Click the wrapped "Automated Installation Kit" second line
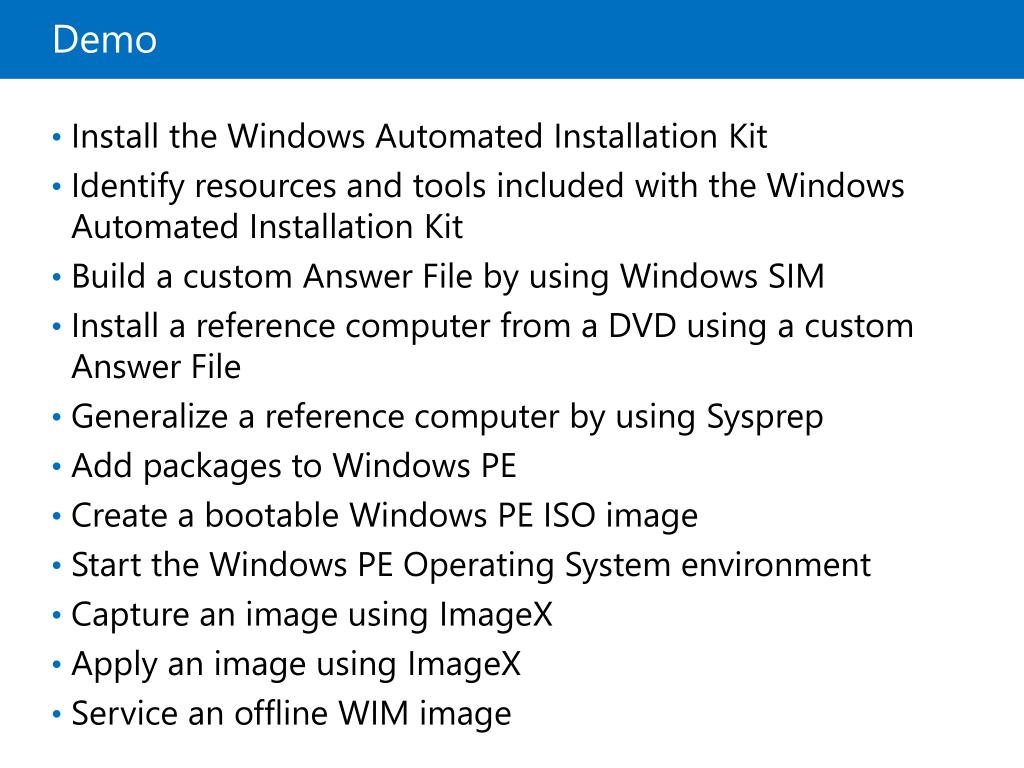Image resolution: width=1024 pixels, height=768 pixels. tap(267, 227)
